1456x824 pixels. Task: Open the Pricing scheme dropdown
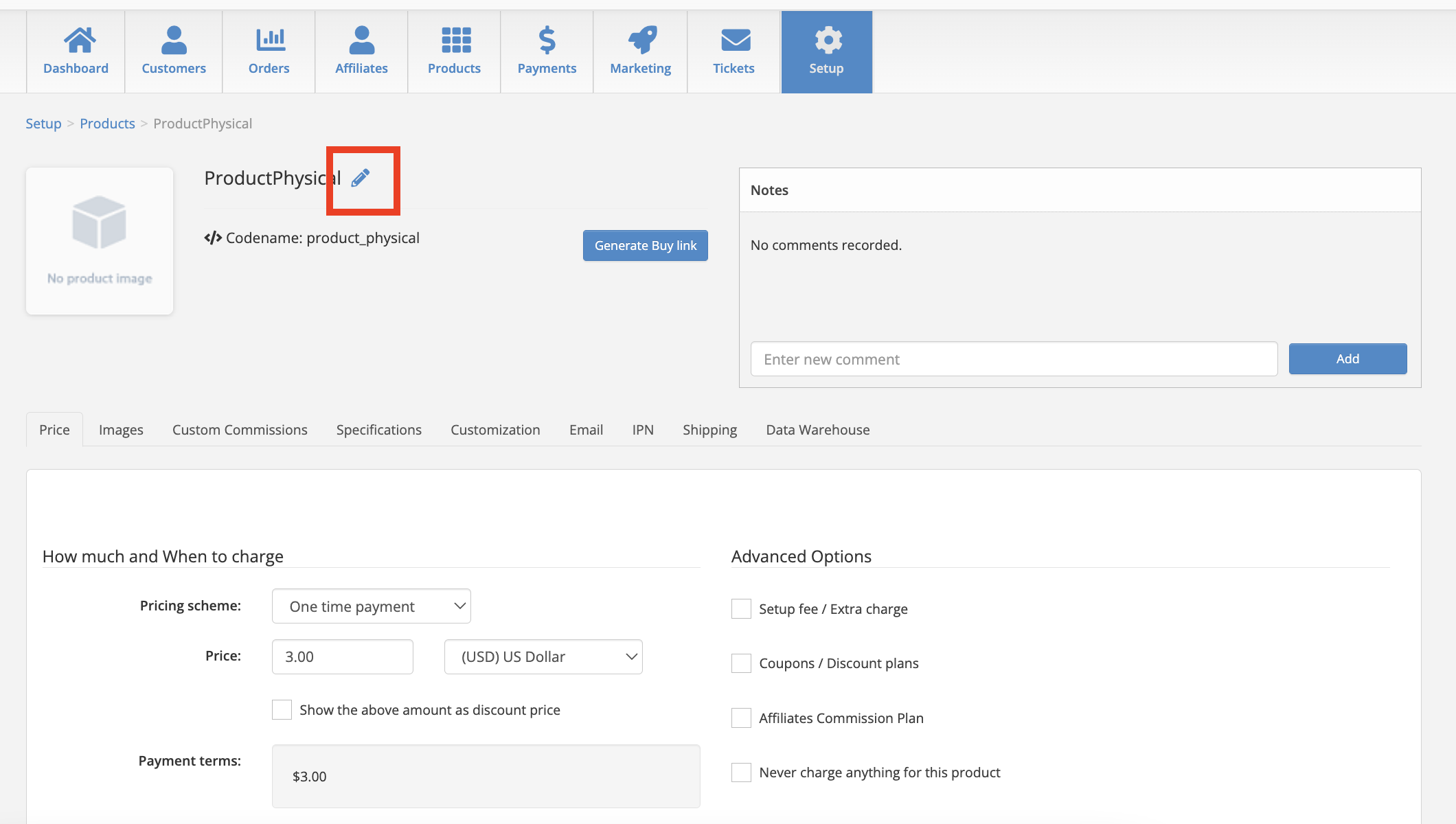click(x=372, y=606)
